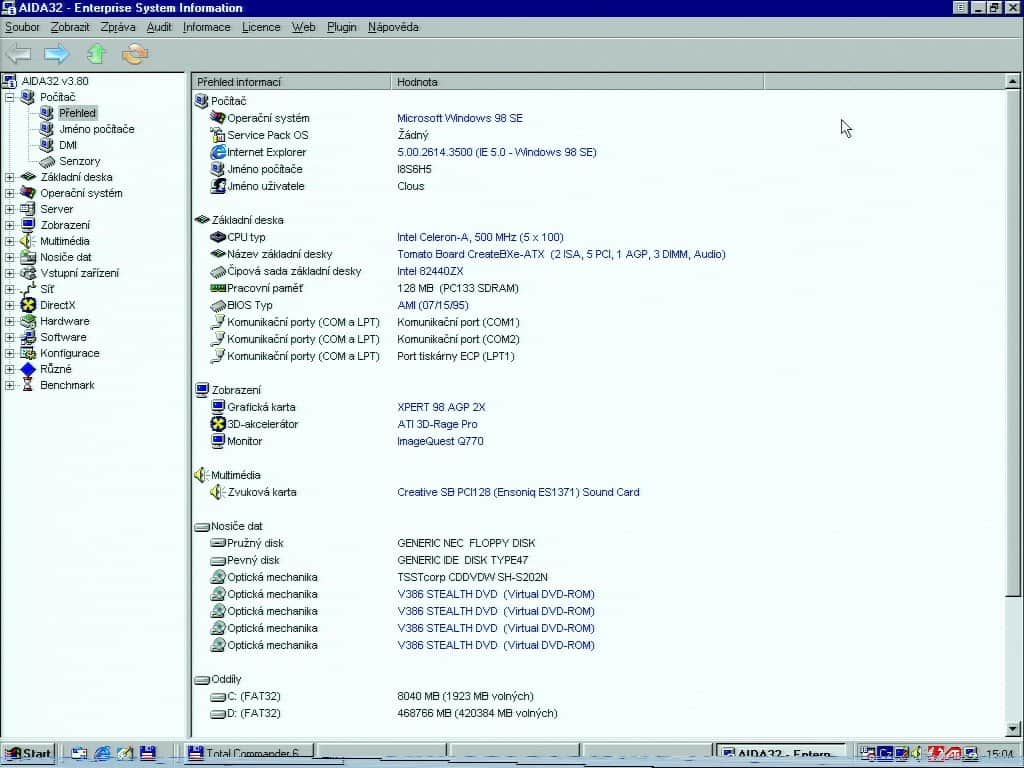
Task: Click the orange Refresh toolbar icon
Action: (135, 54)
